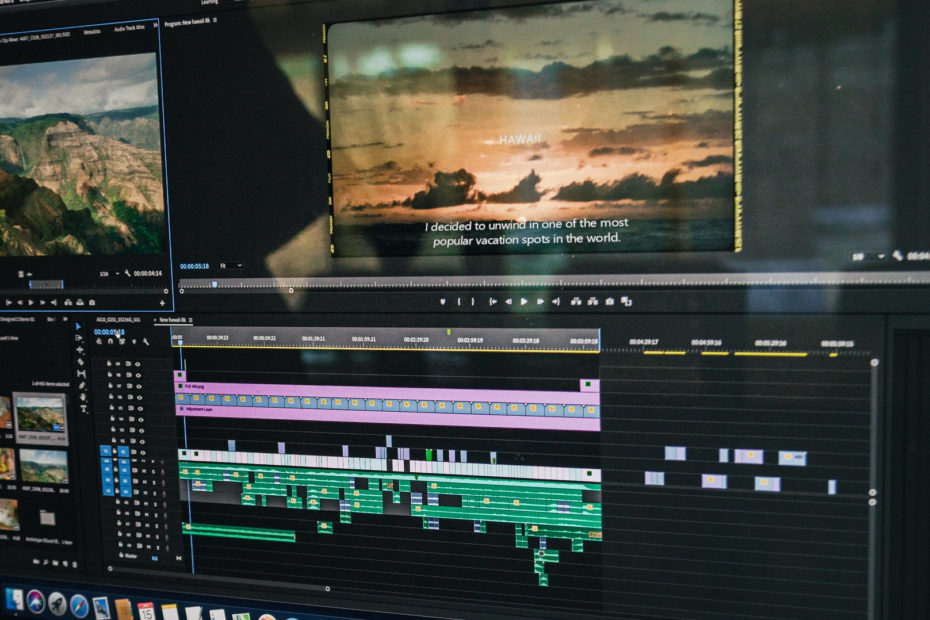Click the Export Frame camera icon

coord(609,301)
